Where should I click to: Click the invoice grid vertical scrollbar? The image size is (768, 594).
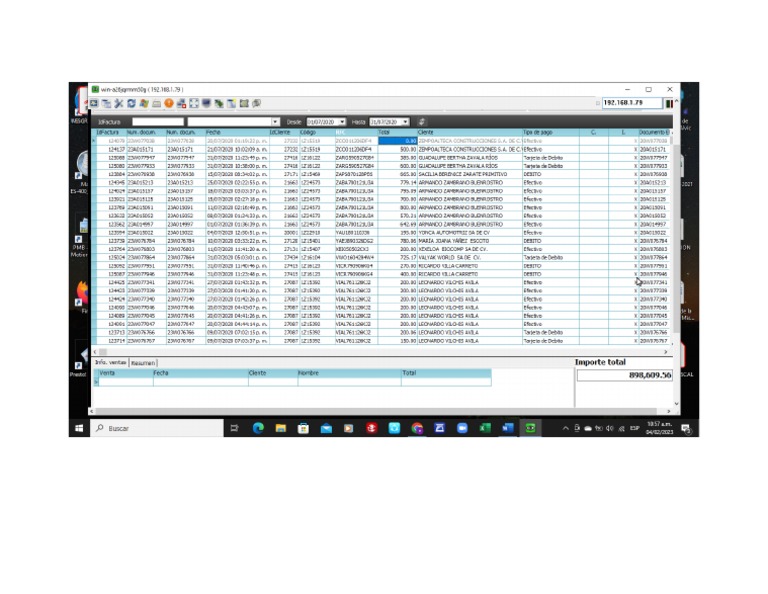coord(672,240)
